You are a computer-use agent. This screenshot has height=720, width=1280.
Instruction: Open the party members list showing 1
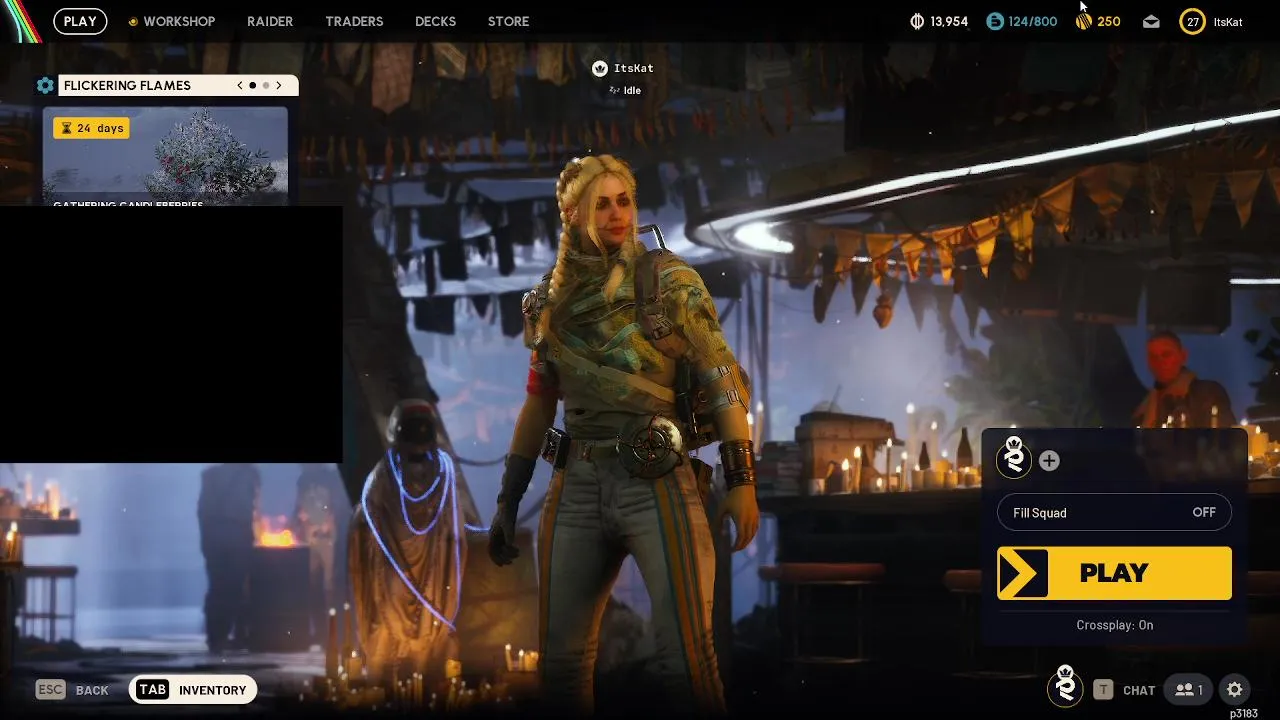tap(1189, 689)
